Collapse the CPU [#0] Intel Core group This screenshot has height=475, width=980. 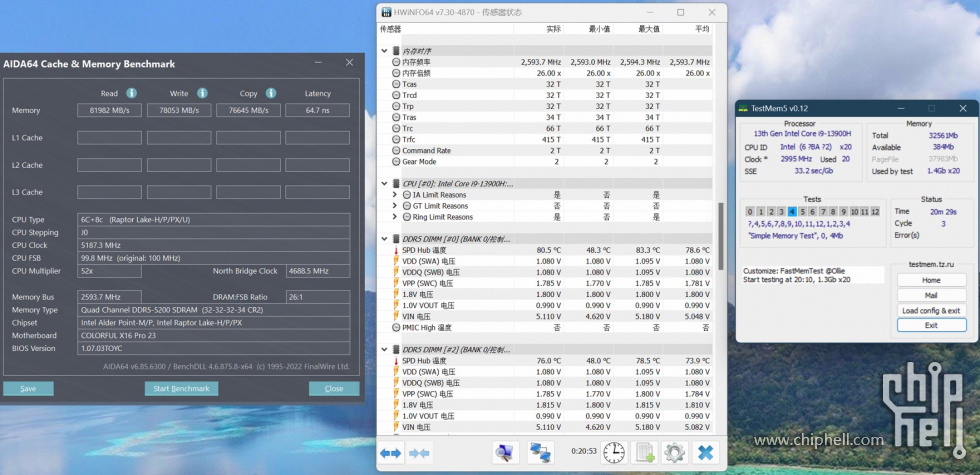coord(384,184)
